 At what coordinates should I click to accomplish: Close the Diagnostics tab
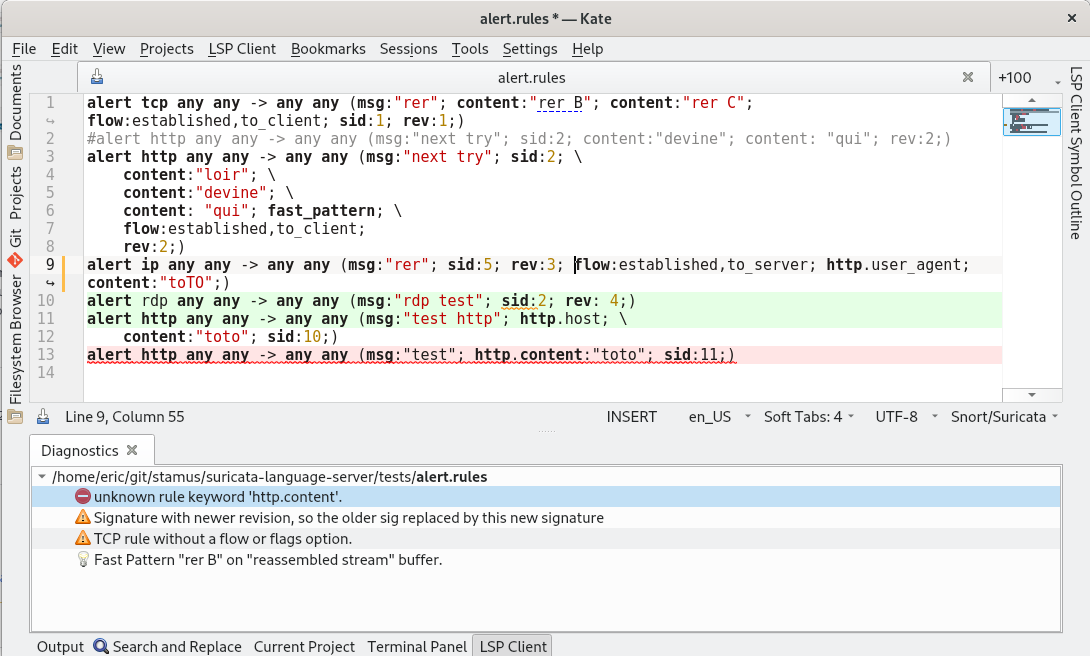tap(132, 450)
